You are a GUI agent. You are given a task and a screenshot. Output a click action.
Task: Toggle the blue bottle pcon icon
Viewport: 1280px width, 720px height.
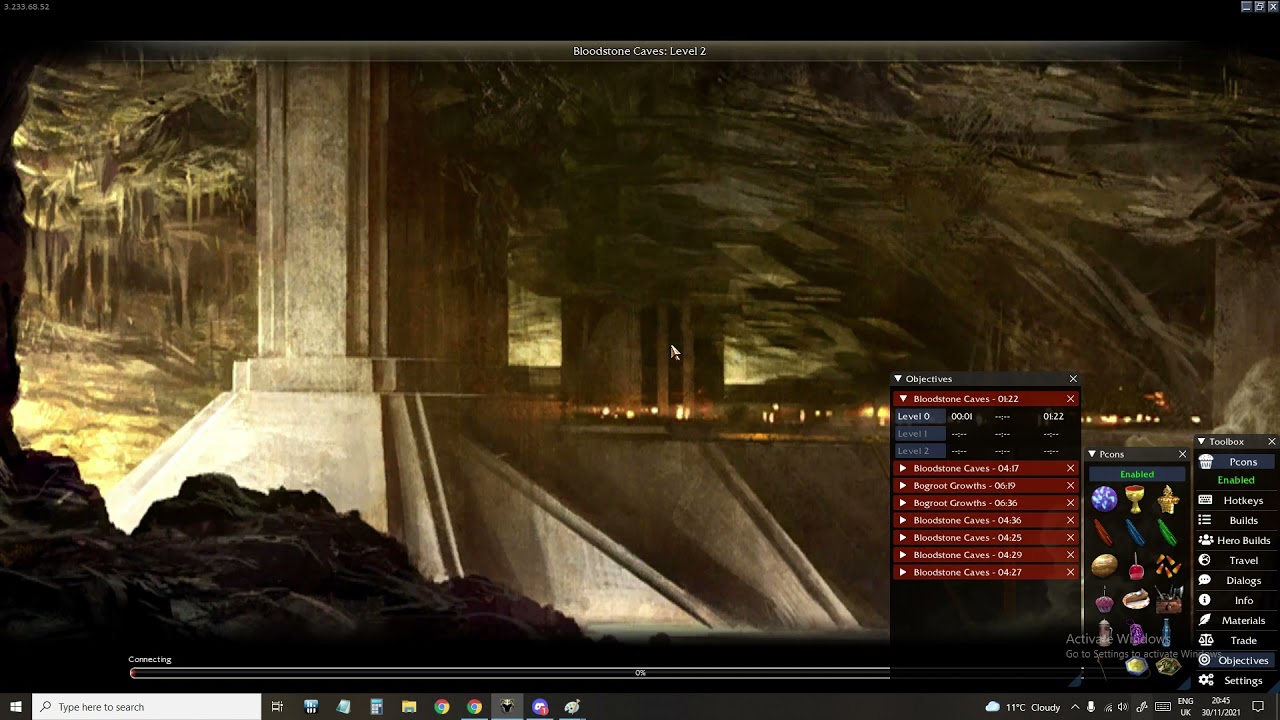1168,633
